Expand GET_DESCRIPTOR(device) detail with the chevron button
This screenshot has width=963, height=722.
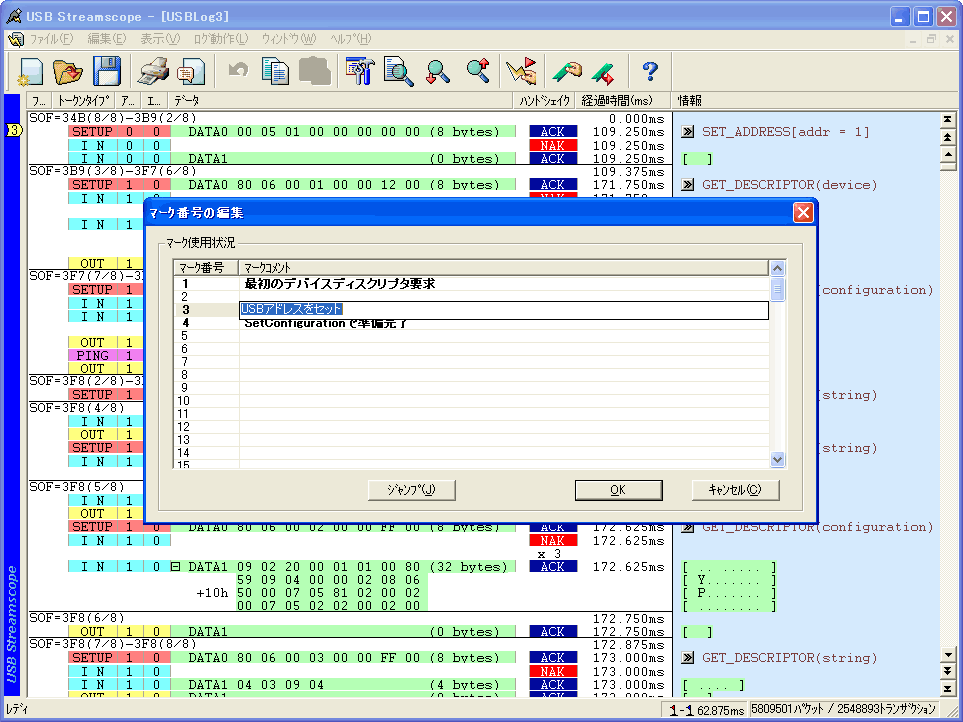(688, 184)
